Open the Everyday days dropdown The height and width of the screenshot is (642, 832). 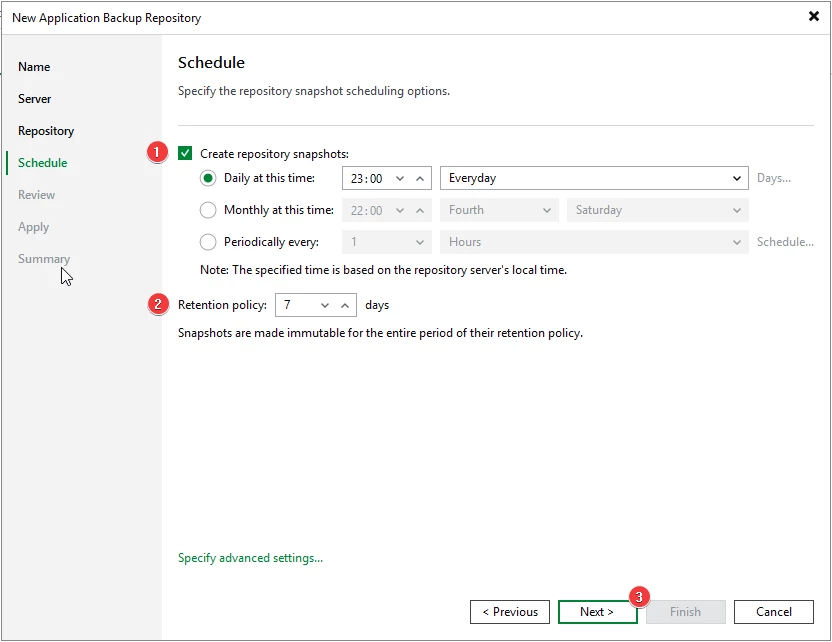(x=594, y=178)
